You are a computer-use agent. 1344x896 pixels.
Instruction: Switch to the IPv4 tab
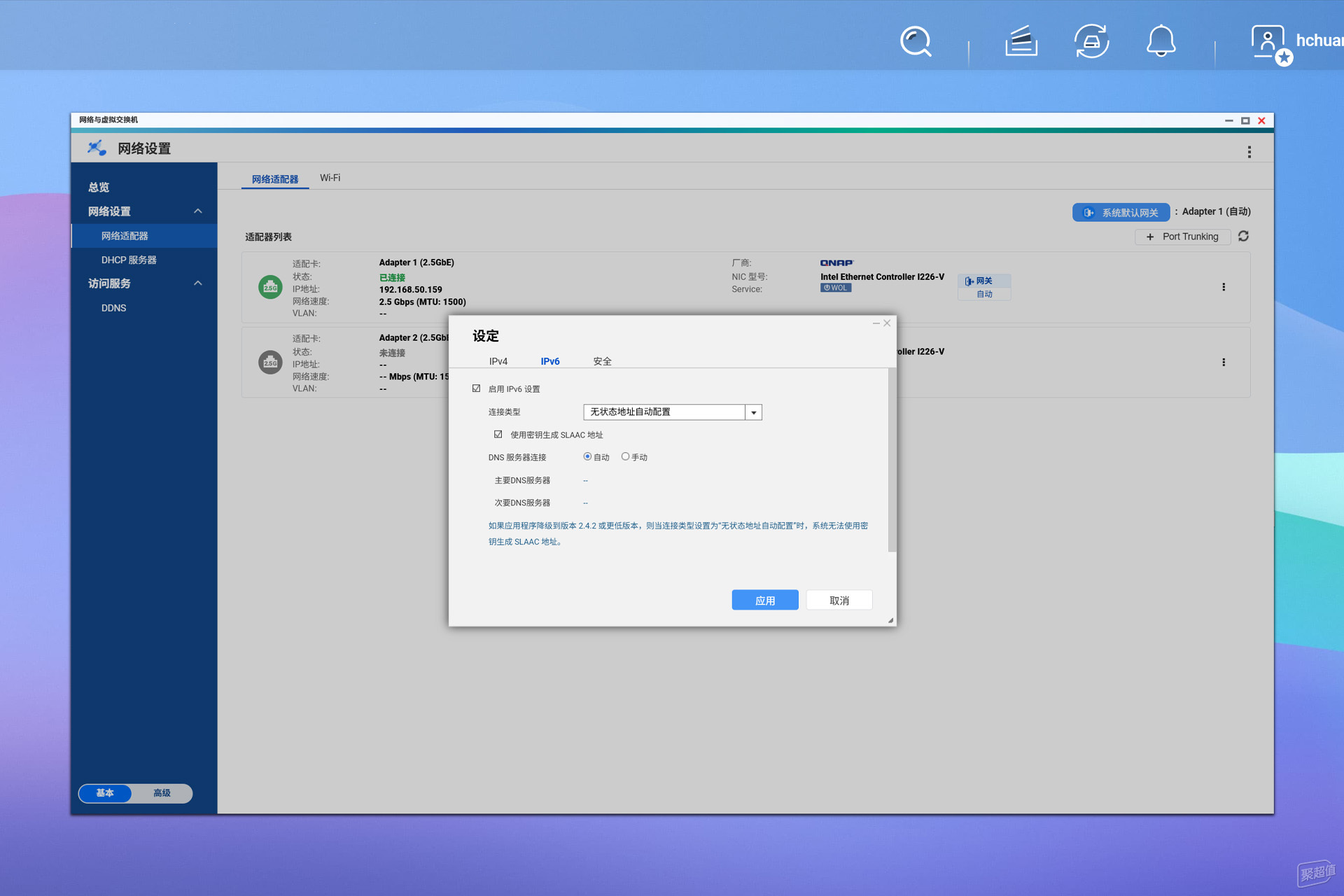click(498, 361)
